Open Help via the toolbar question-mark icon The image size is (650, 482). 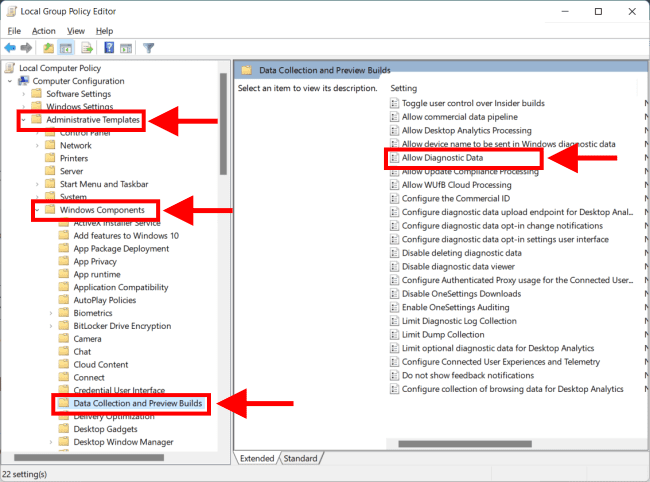pos(108,47)
